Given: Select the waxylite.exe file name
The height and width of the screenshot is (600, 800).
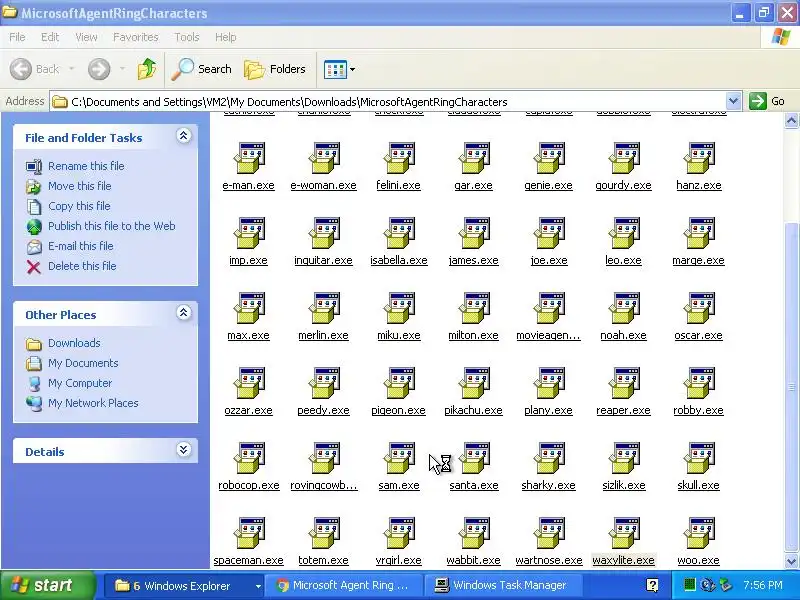Looking at the screenshot, I should click(623, 560).
